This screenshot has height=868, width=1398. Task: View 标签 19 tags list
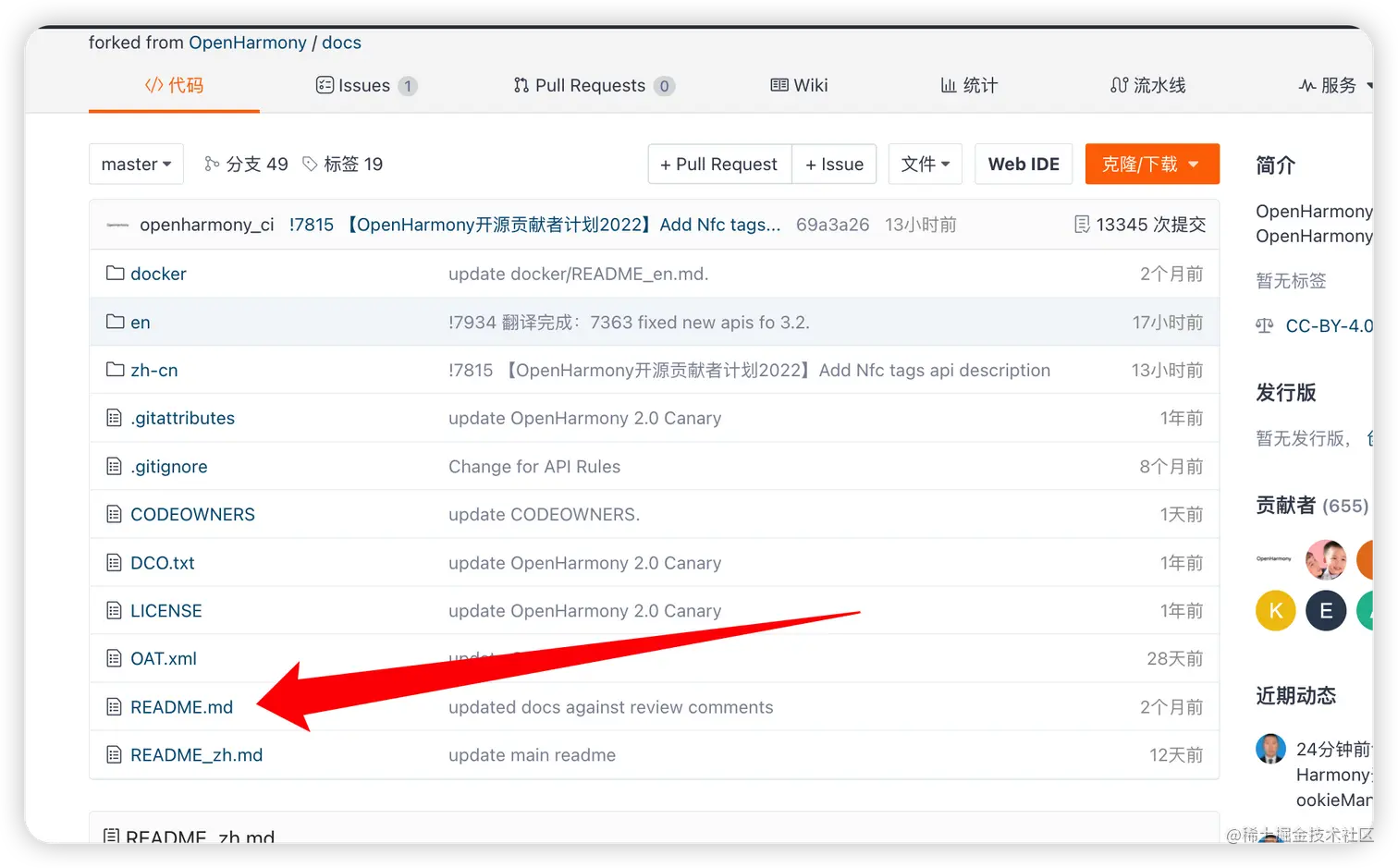coord(343,164)
